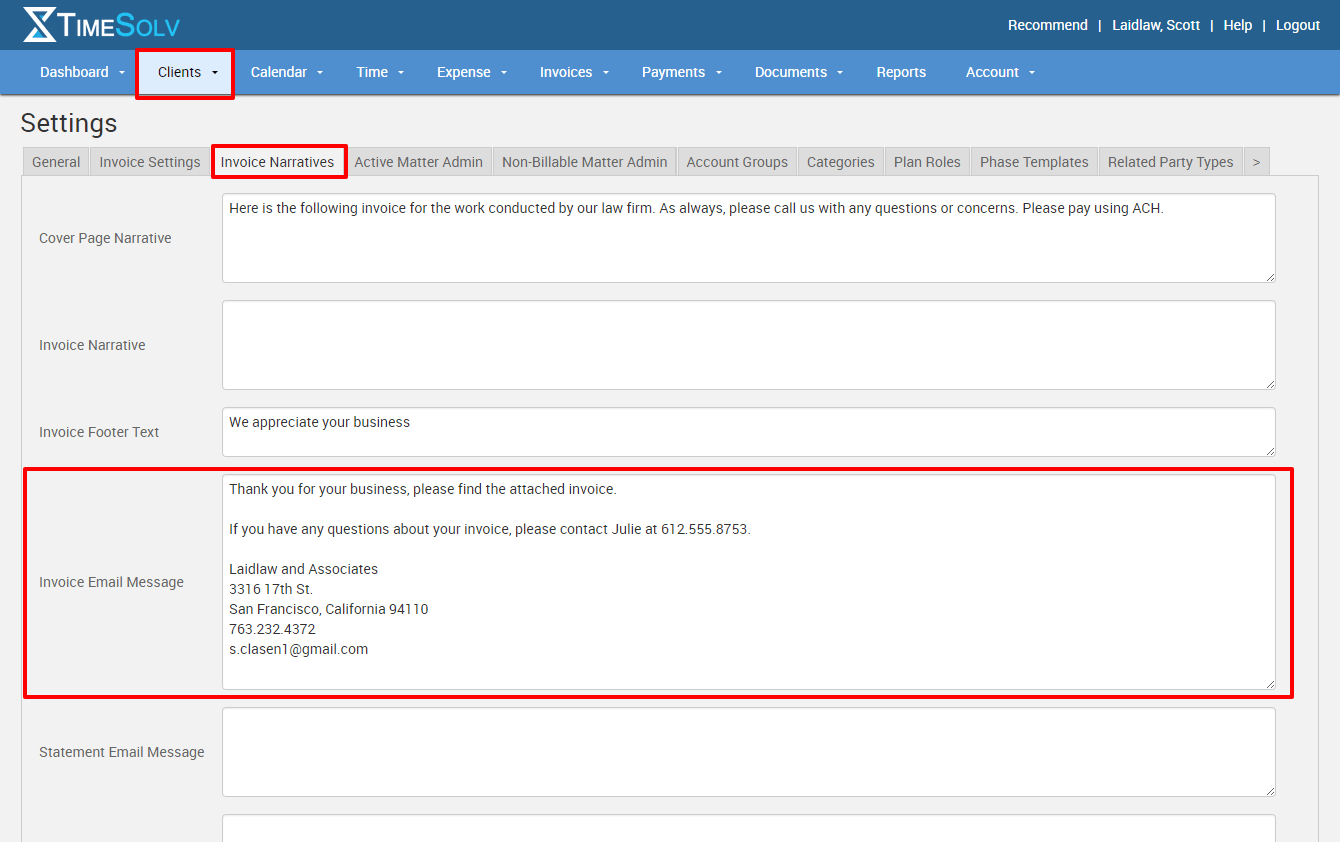1340x842 pixels.
Task: Open the Categories tab
Action: [x=840, y=161]
